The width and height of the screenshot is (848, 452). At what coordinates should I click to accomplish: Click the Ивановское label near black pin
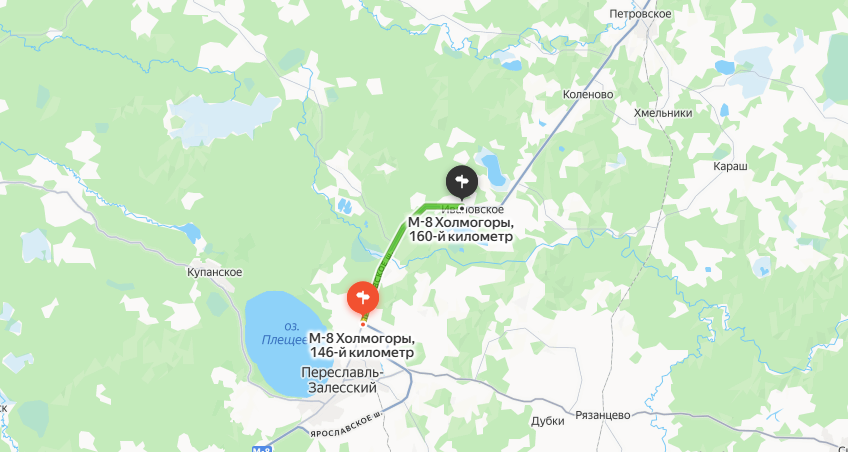[473, 209]
